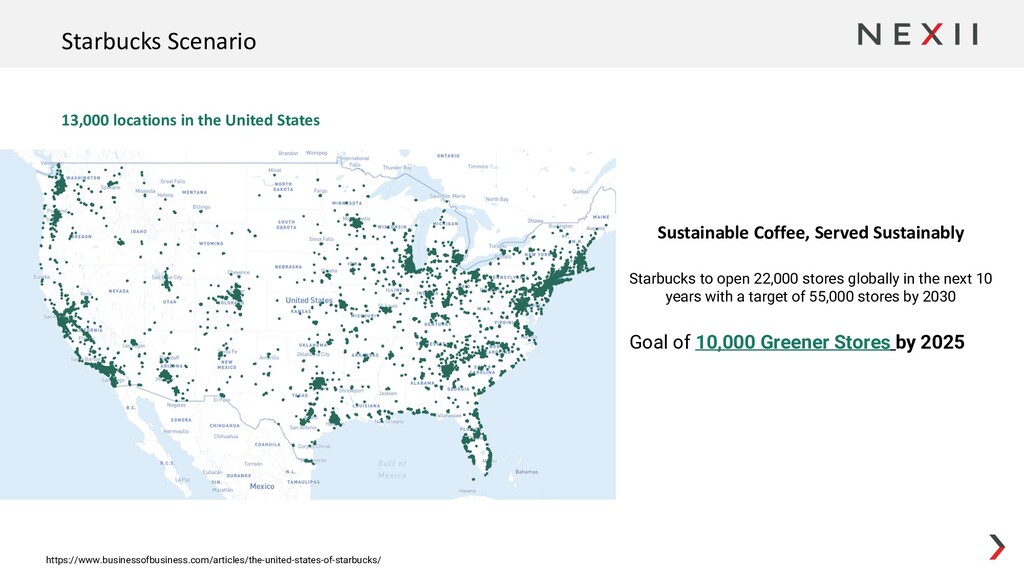Click the 'NEBRASKA' map label
1024x576 pixels.
288,266
